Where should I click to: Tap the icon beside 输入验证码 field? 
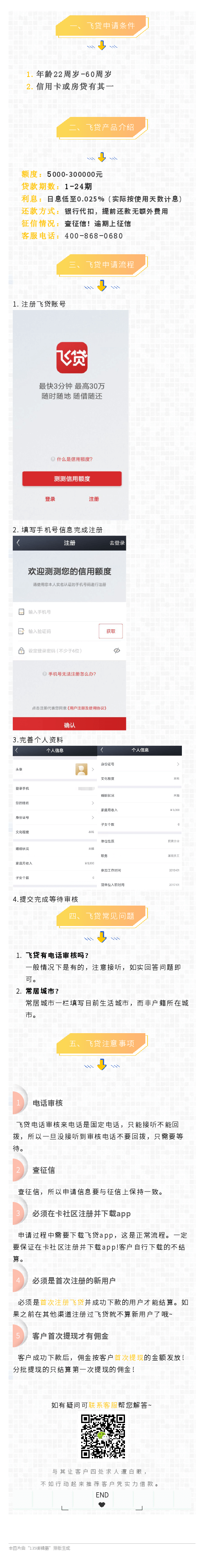click(21, 631)
